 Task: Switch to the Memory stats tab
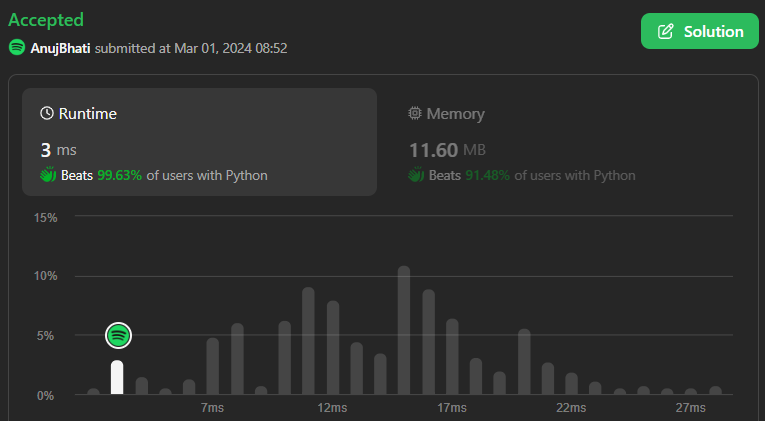560,141
